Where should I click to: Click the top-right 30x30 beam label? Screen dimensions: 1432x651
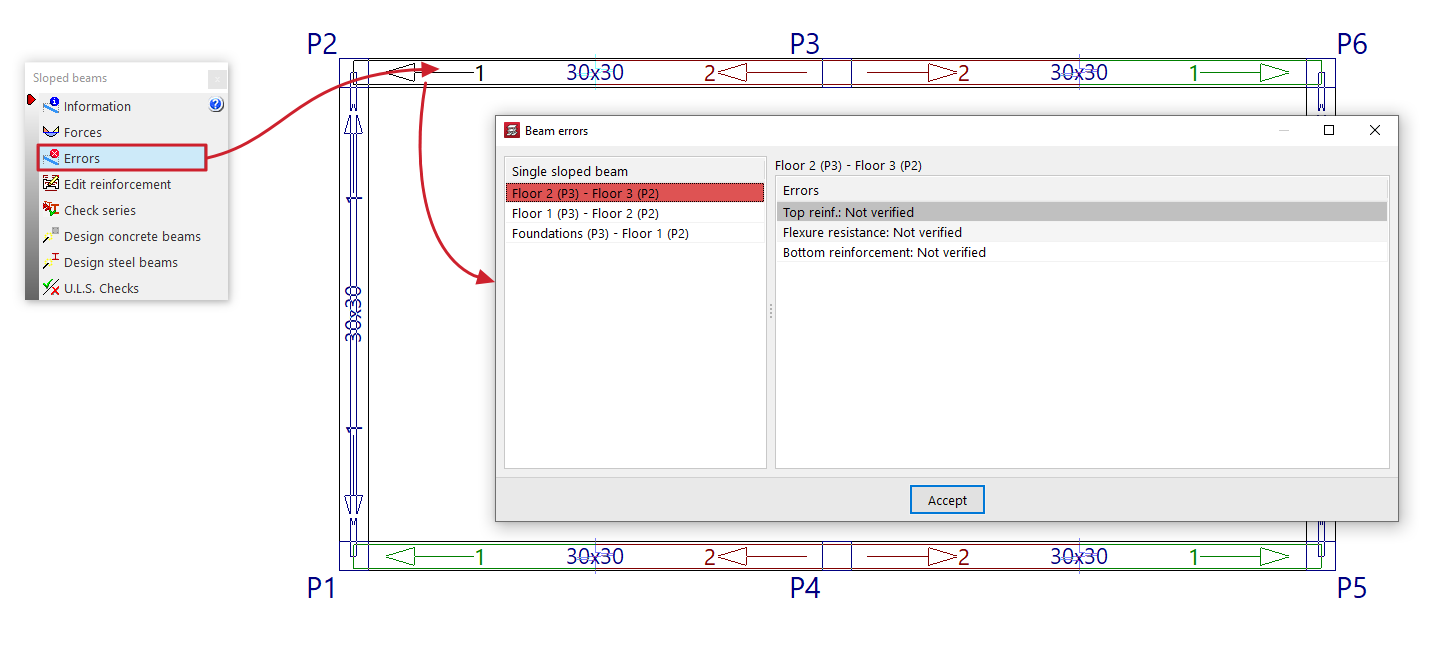click(x=1079, y=72)
